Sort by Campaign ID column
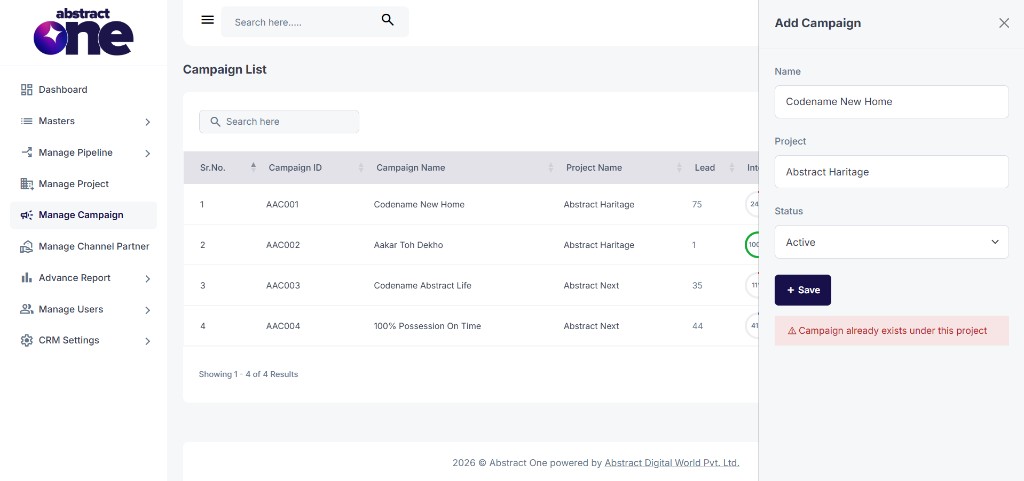 (x=361, y=168)
